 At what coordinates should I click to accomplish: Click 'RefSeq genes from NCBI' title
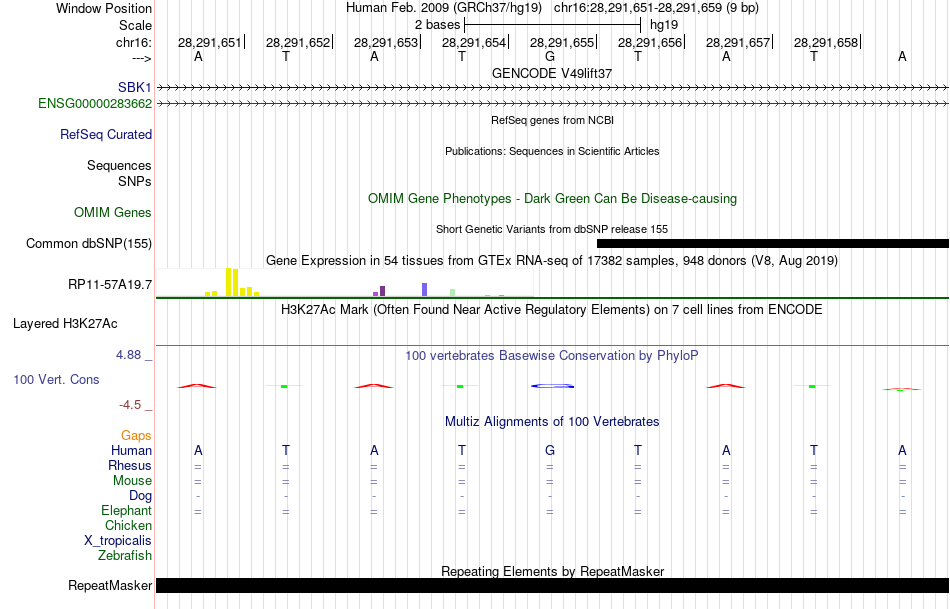[553, 120]
